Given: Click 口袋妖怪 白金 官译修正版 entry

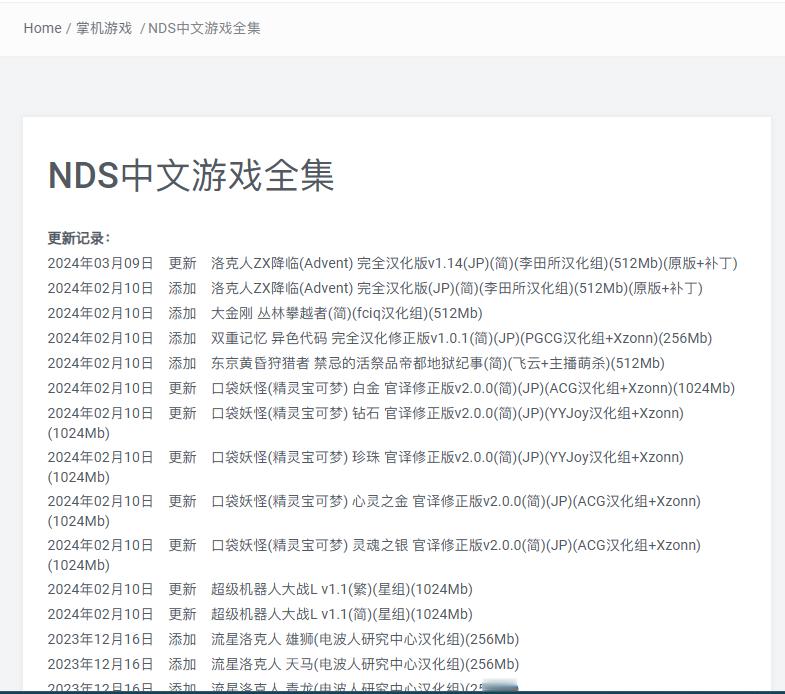Looking at the screenshot, I should point(473,389).
